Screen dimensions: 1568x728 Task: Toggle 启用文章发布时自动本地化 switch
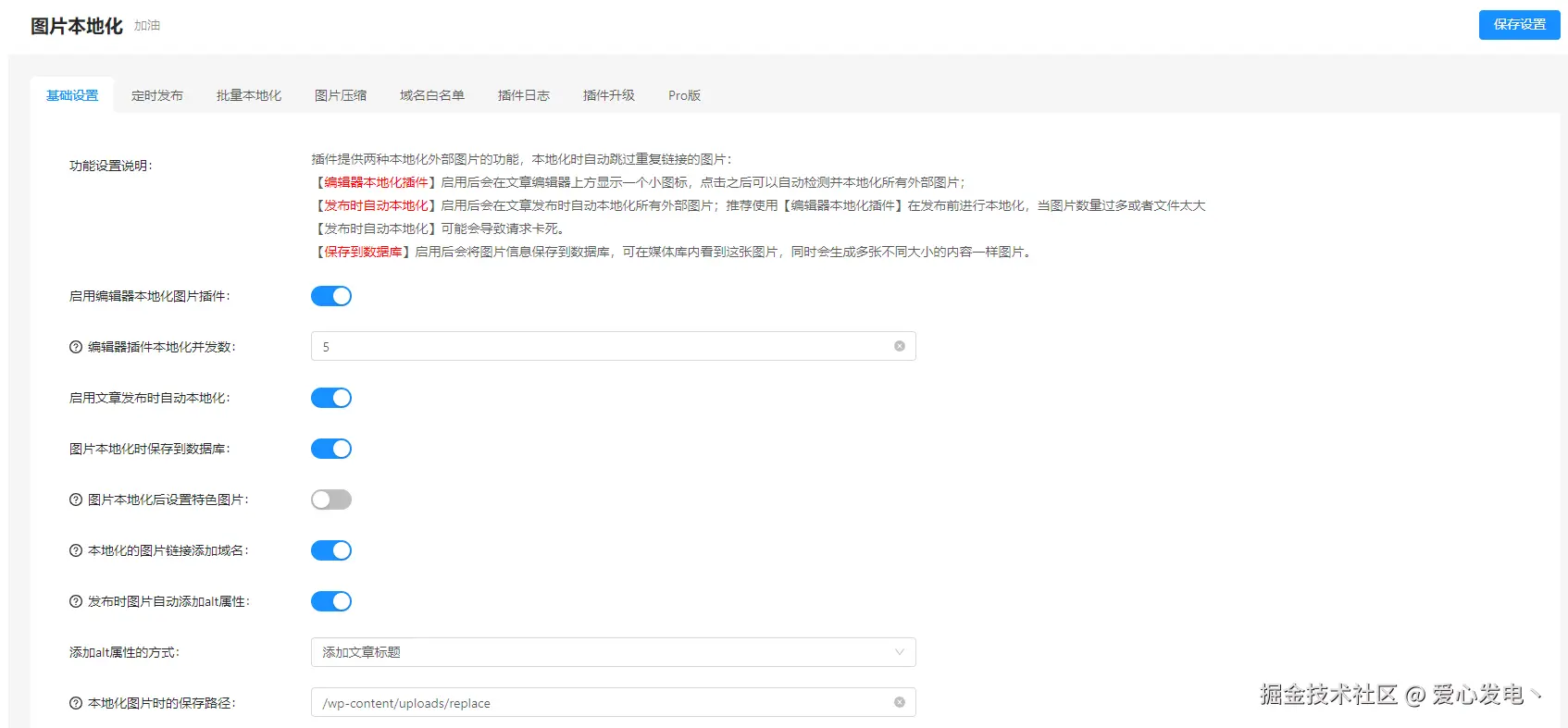tap(331, 398)
